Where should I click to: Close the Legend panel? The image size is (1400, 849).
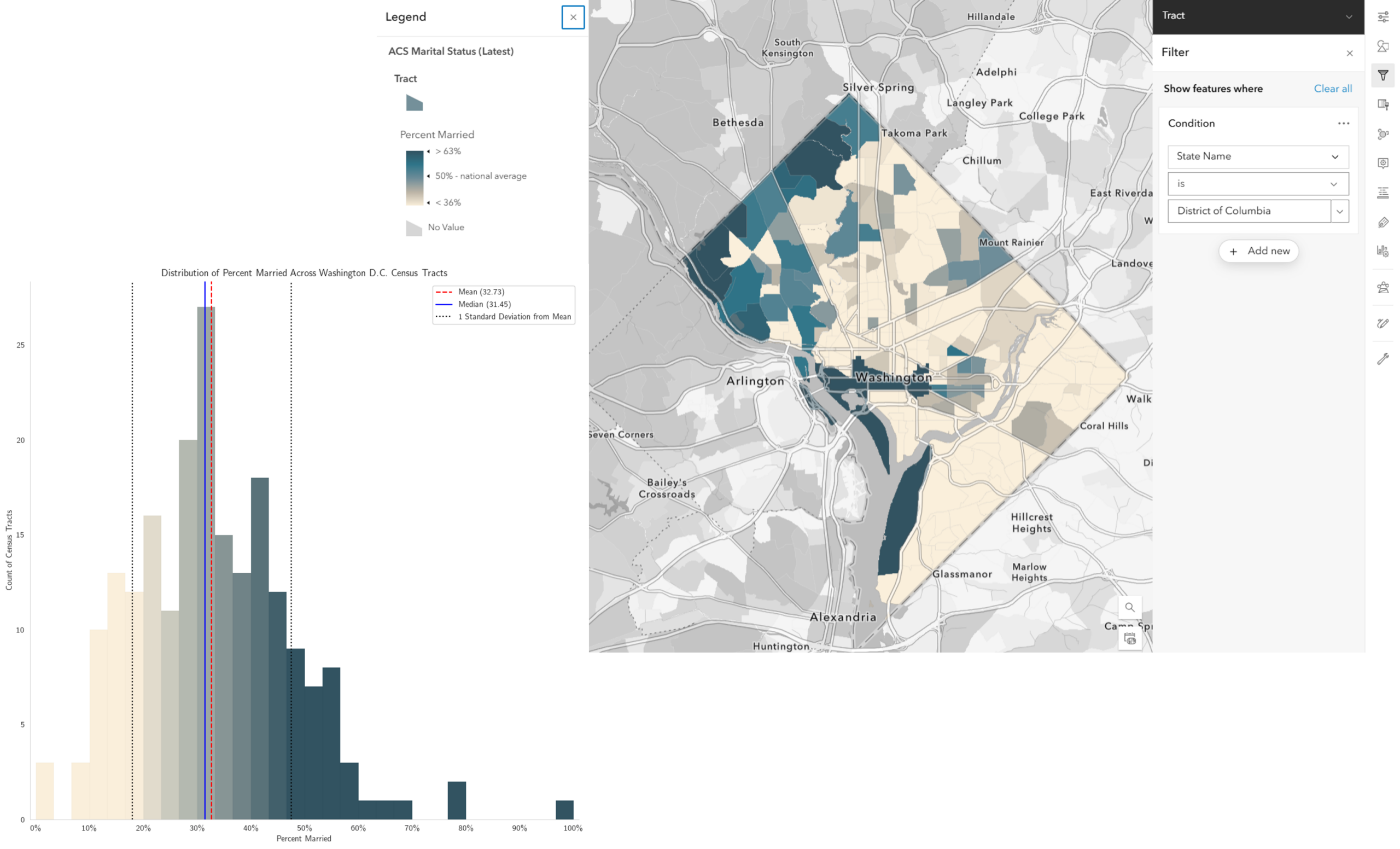(x=573, y=17)
